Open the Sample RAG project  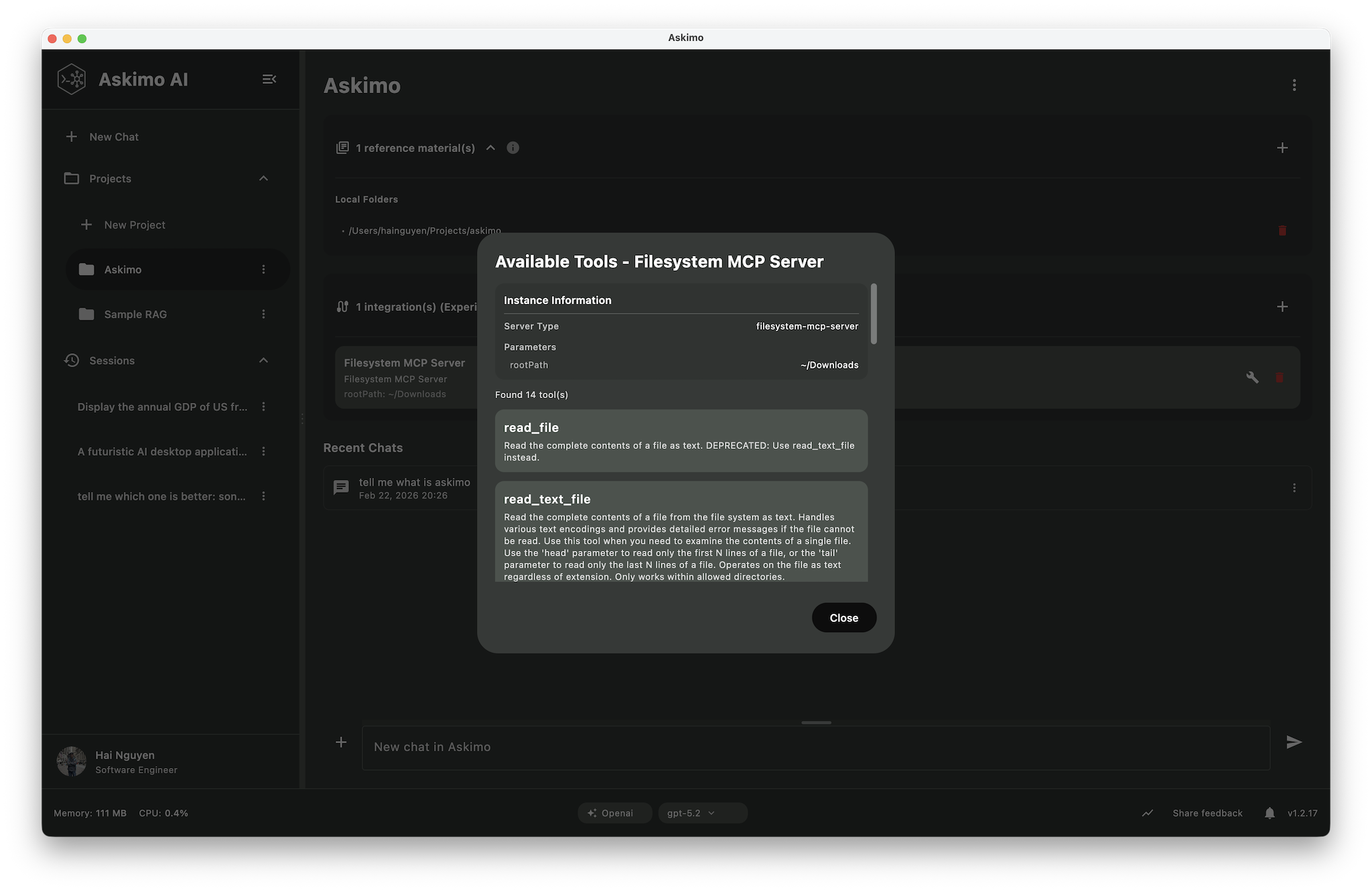pyautogui.click(x=178, y=314)
